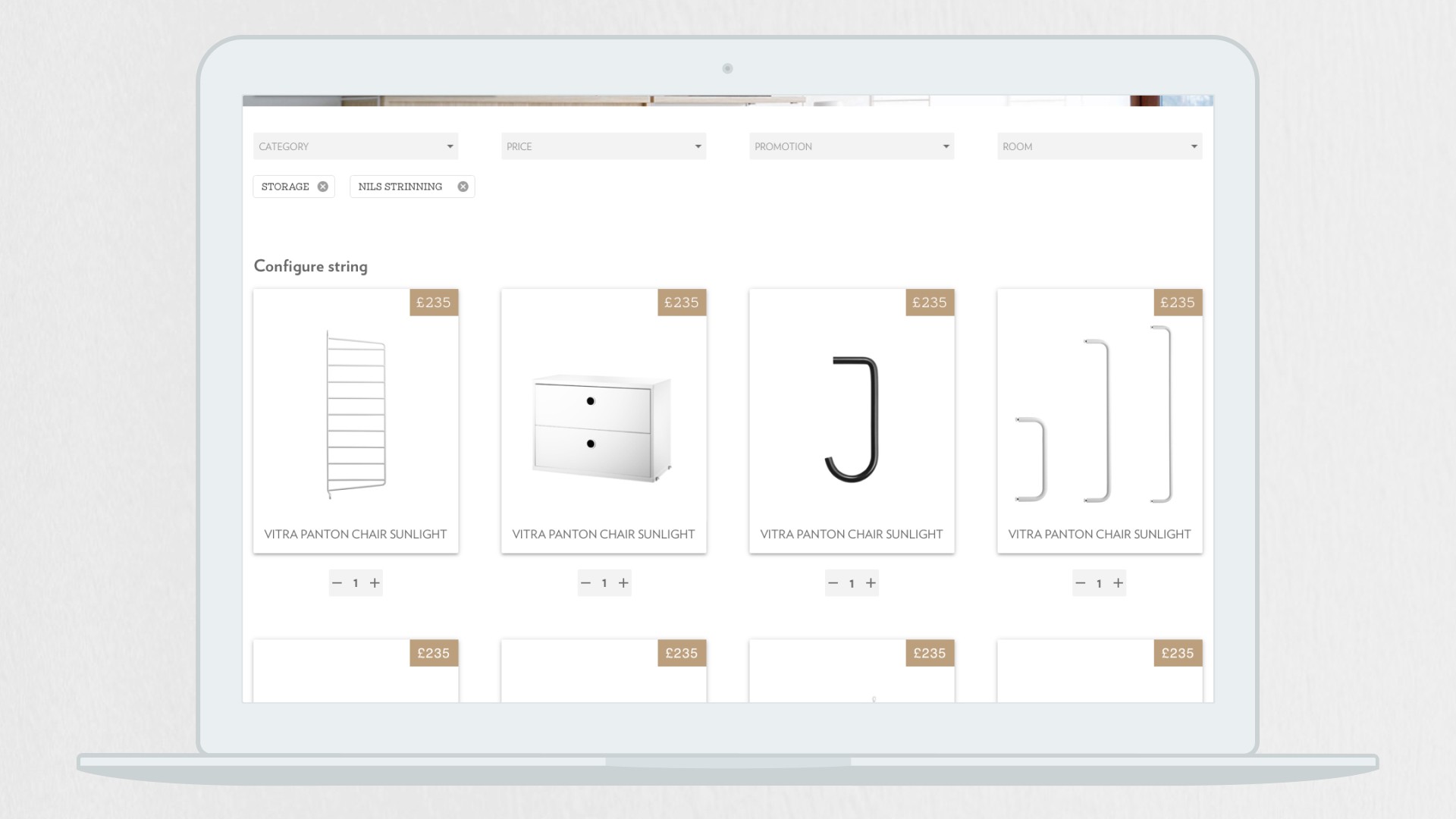Decrease quantity of wire side panel product
This screenshot has height=819, width=1456.
tap(337, 583)
